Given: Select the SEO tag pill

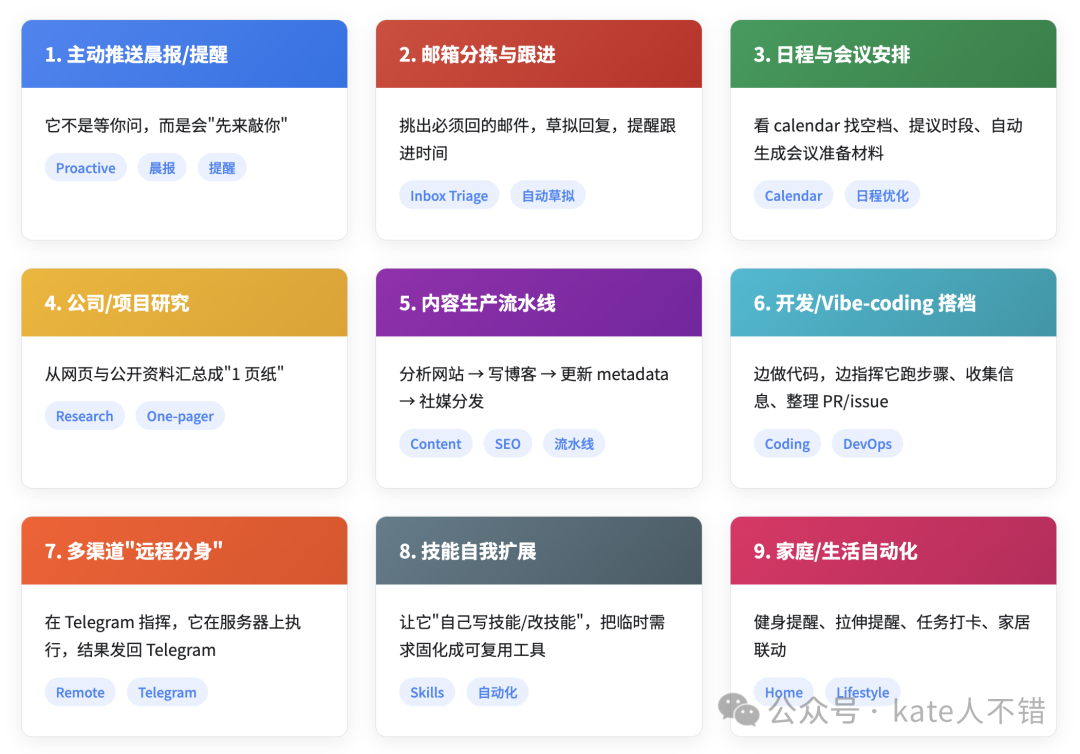Looking at the screenshot, I should pyautogui.click(x=508, y=444).
